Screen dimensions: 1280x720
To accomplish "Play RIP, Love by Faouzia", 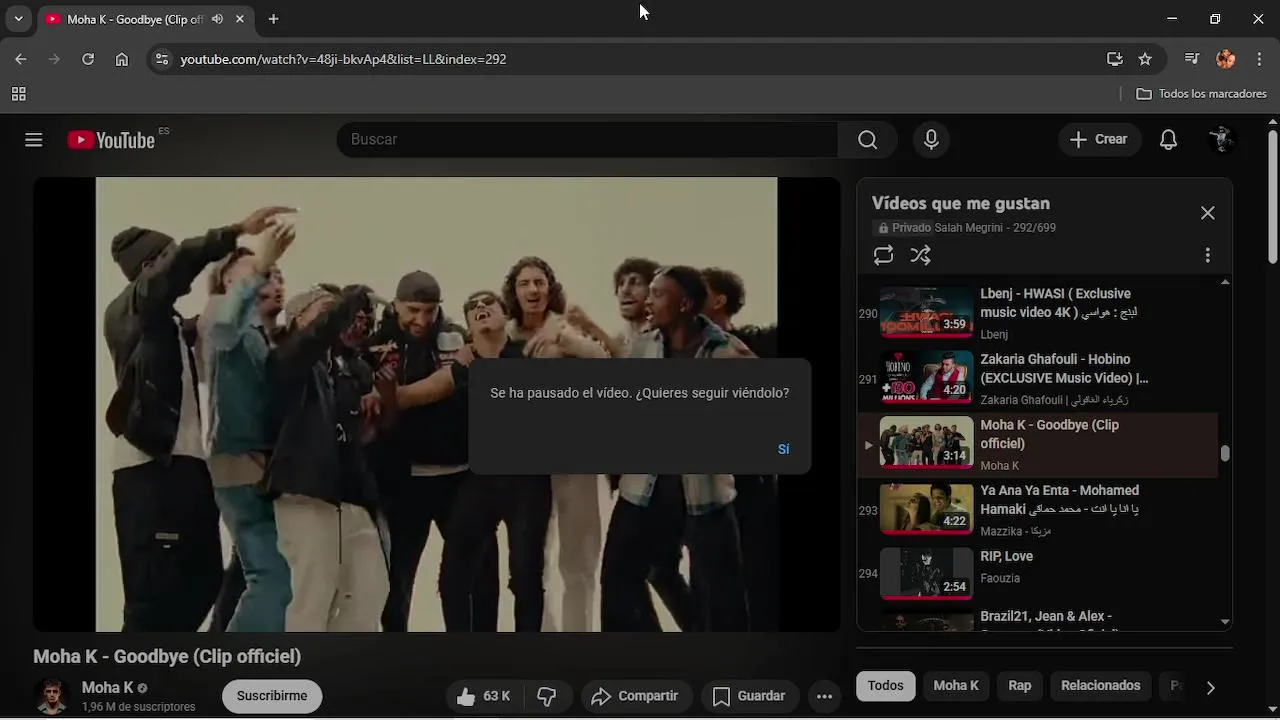I will [1039, 574].
